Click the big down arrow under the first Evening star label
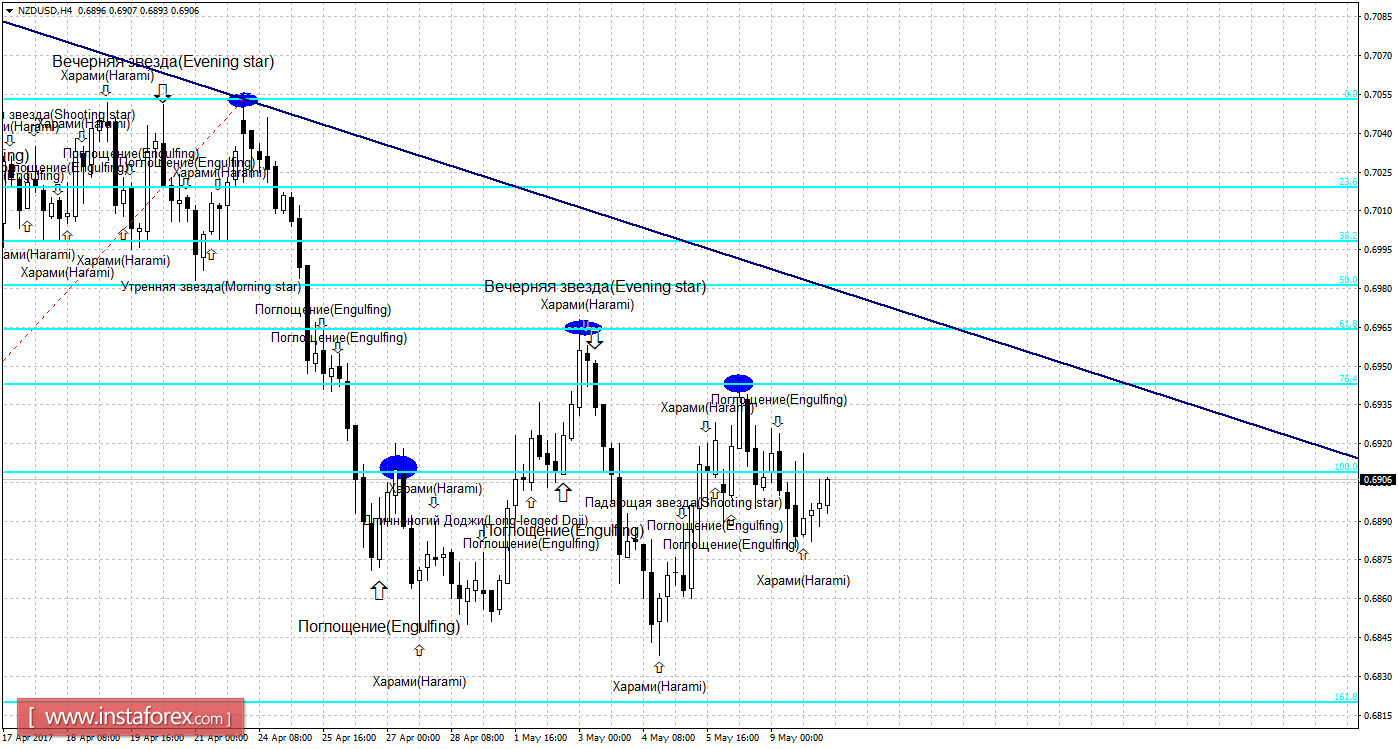This screenshot has height=749, width=1398. (163, 93)
